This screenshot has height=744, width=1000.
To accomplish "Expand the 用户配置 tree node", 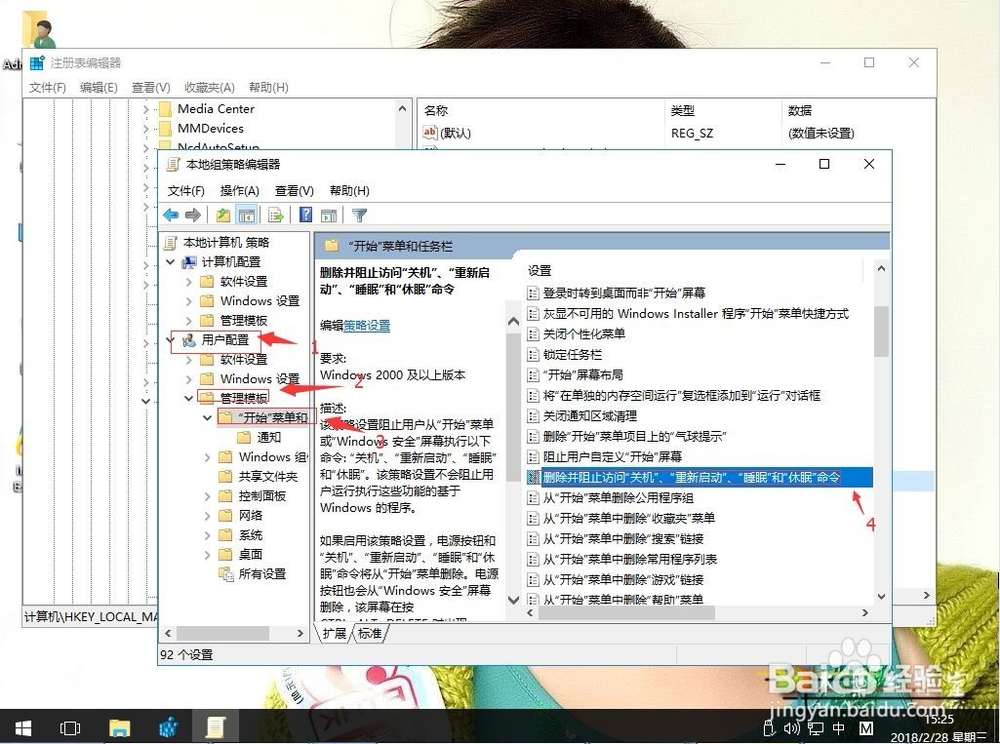I will point(169,339).
